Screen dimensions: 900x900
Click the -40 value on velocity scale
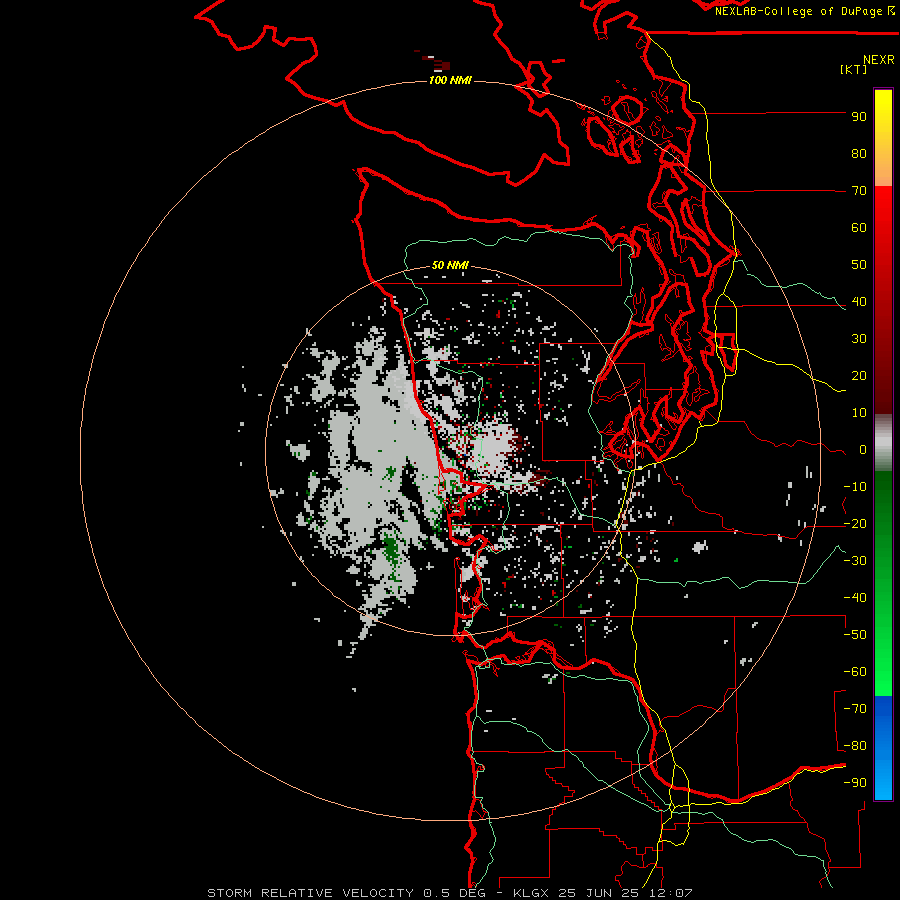[855, 598]
